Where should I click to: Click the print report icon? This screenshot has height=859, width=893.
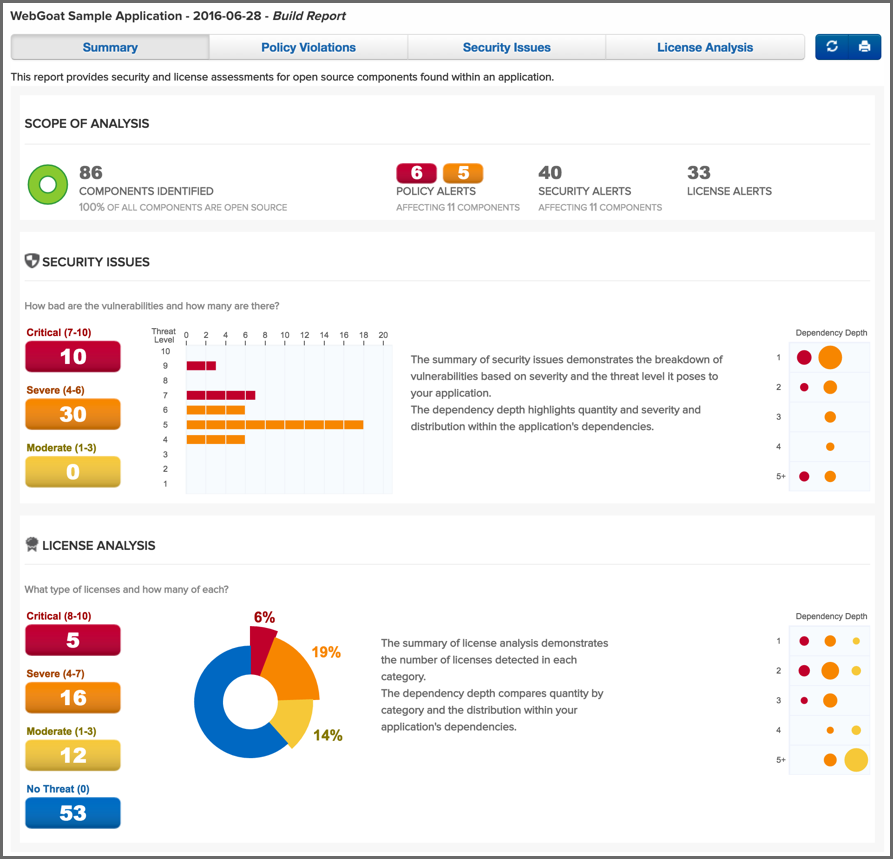click(x=864, y=47)
